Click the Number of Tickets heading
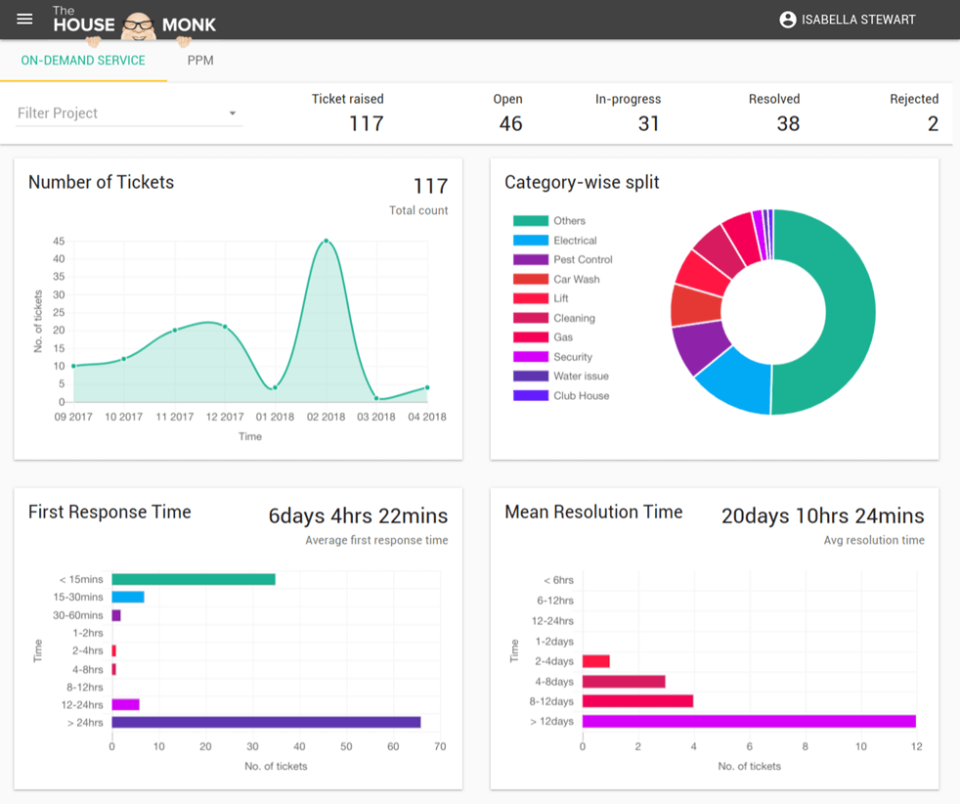 point(101,182)
